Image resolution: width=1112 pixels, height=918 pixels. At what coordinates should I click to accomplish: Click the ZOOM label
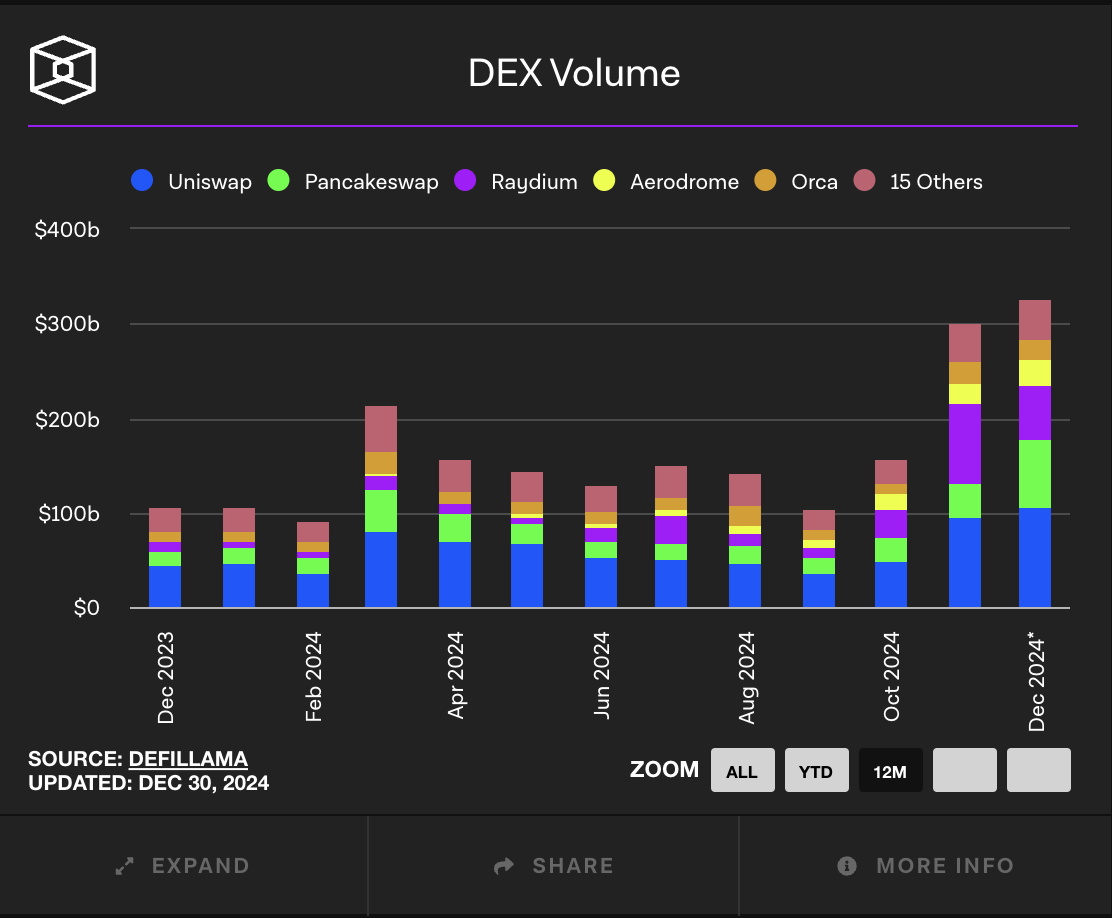665,770
